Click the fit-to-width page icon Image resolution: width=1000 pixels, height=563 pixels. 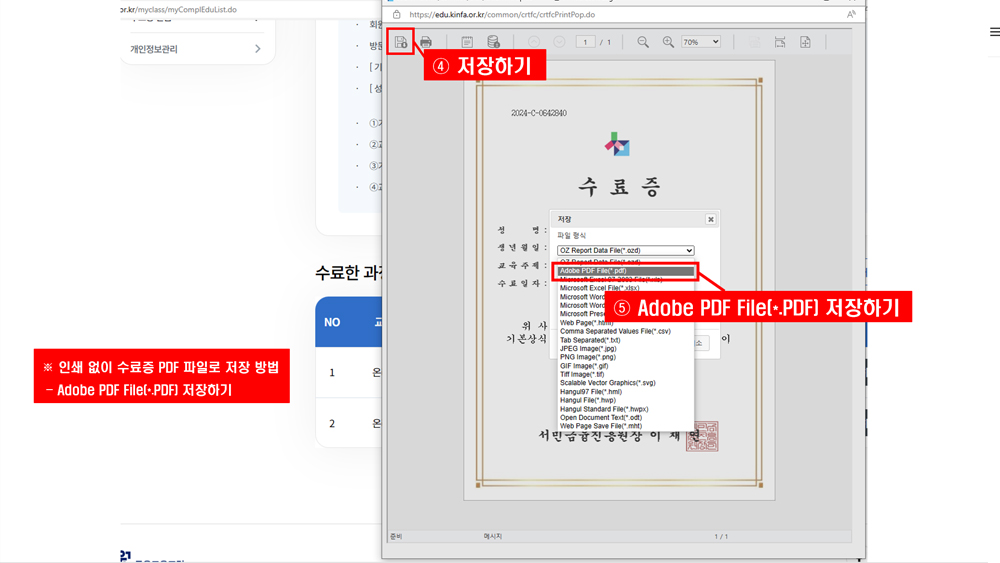coord(780,42)
